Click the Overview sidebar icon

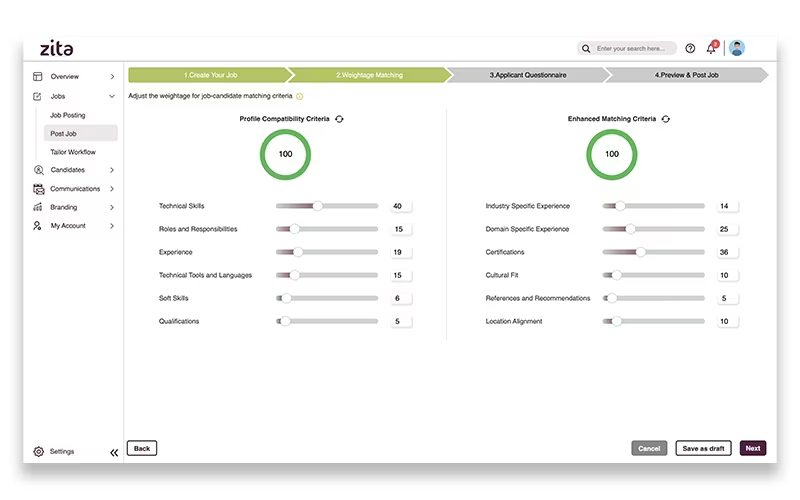(x=38, y=77)
